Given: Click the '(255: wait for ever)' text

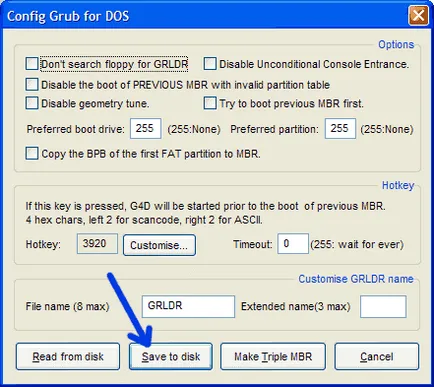Looking at the screenshot, I should [x=357, y=244].
